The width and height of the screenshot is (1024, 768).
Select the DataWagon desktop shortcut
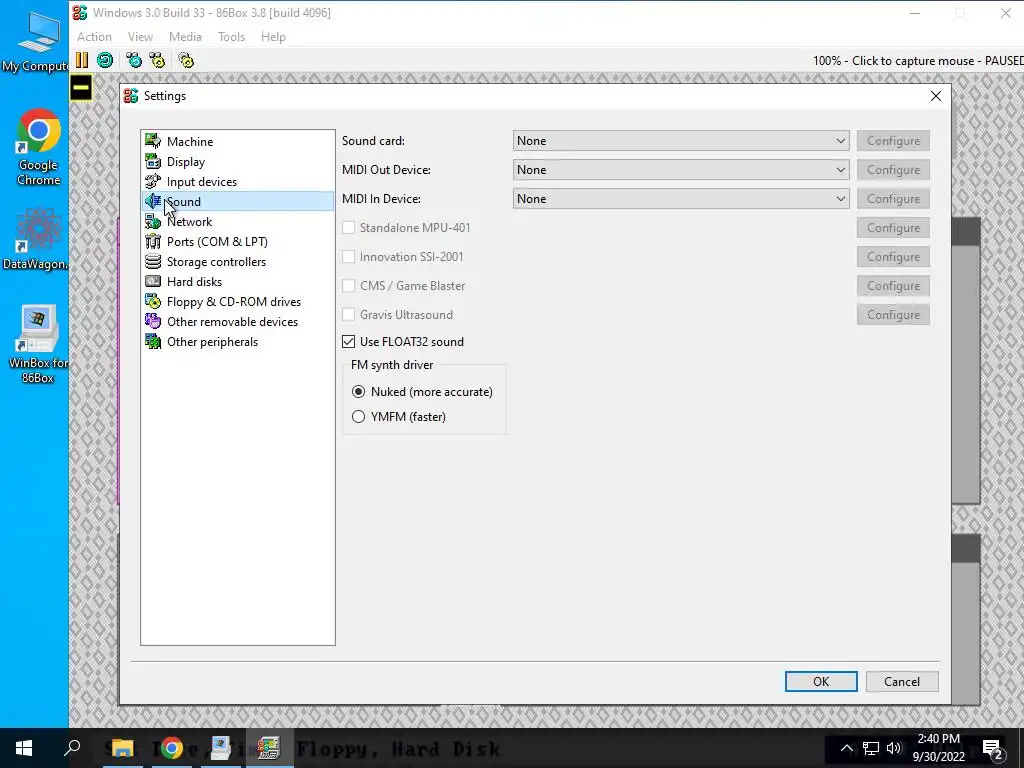[x=36, y=238]
